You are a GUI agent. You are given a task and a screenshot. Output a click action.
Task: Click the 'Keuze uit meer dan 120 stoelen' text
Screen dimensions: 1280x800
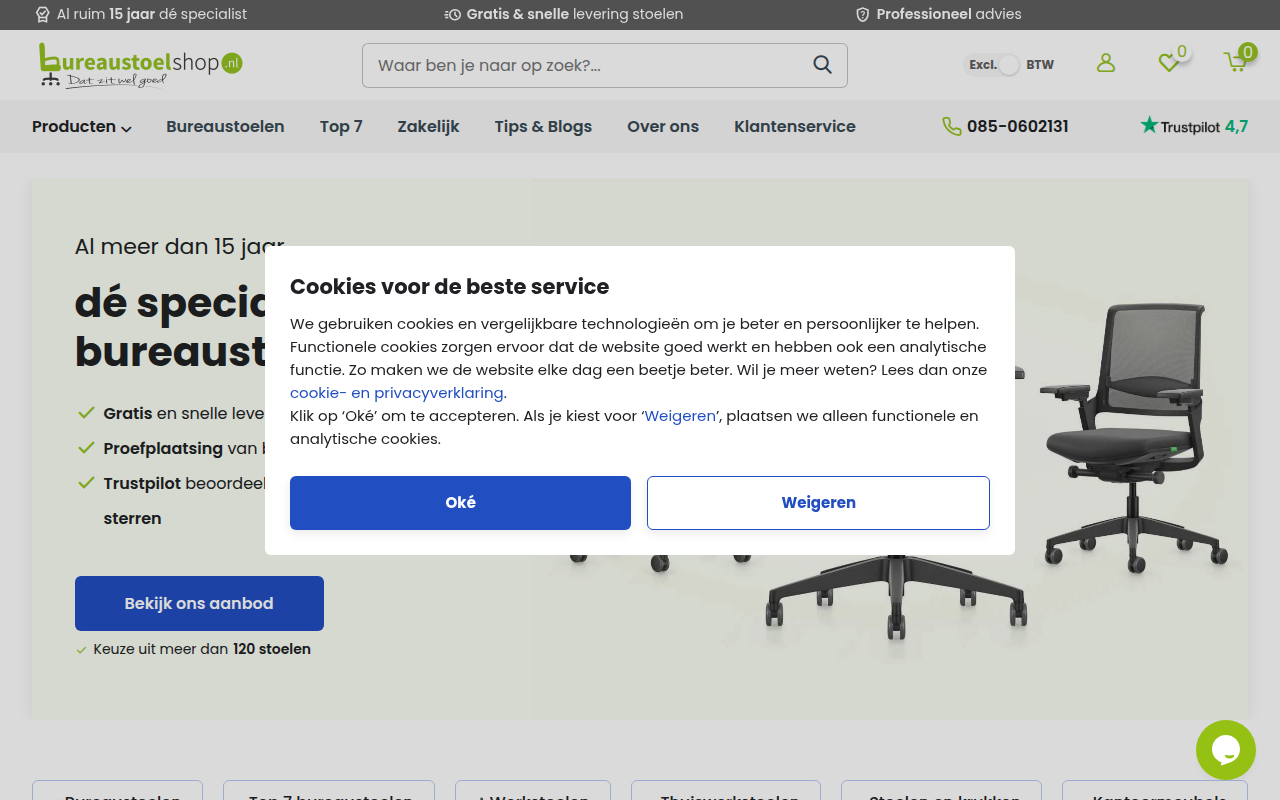tap(202, 649)
